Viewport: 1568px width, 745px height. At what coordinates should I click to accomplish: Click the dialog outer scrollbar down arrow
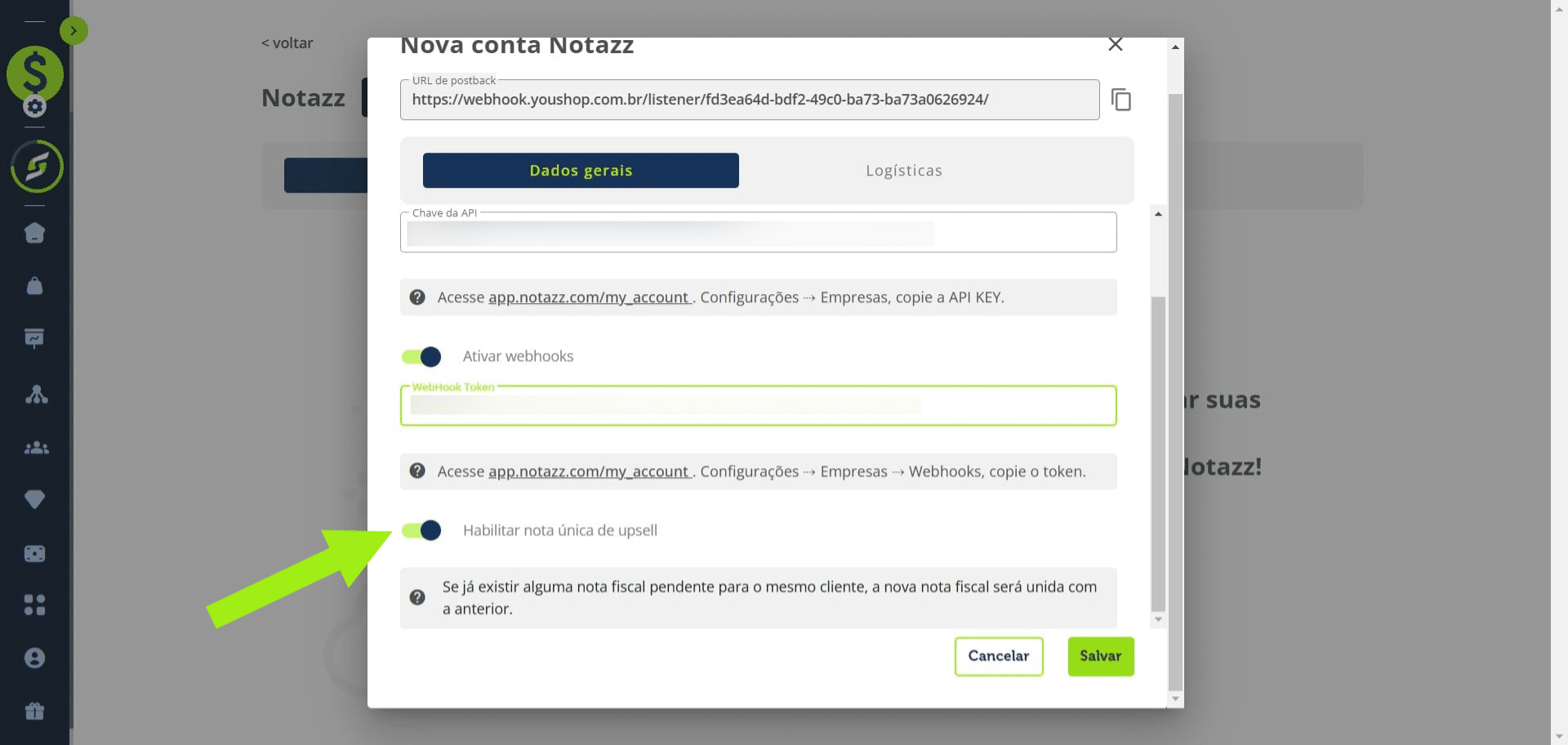pyautogui.click(x=1175, y=698)
